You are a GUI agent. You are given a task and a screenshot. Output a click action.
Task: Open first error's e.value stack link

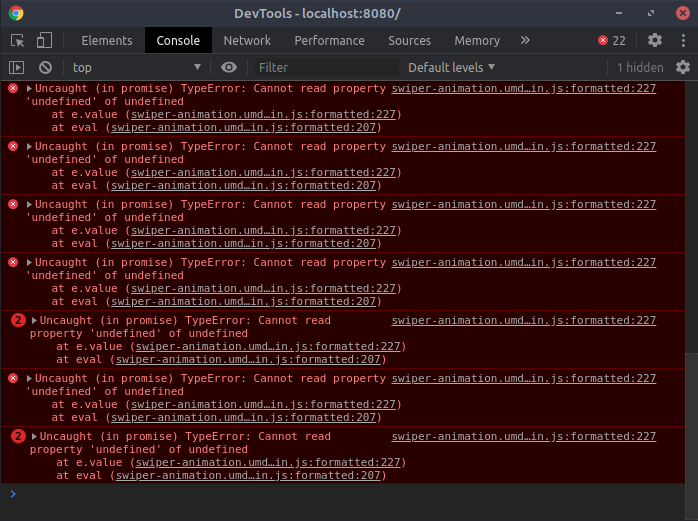(263, 114)
